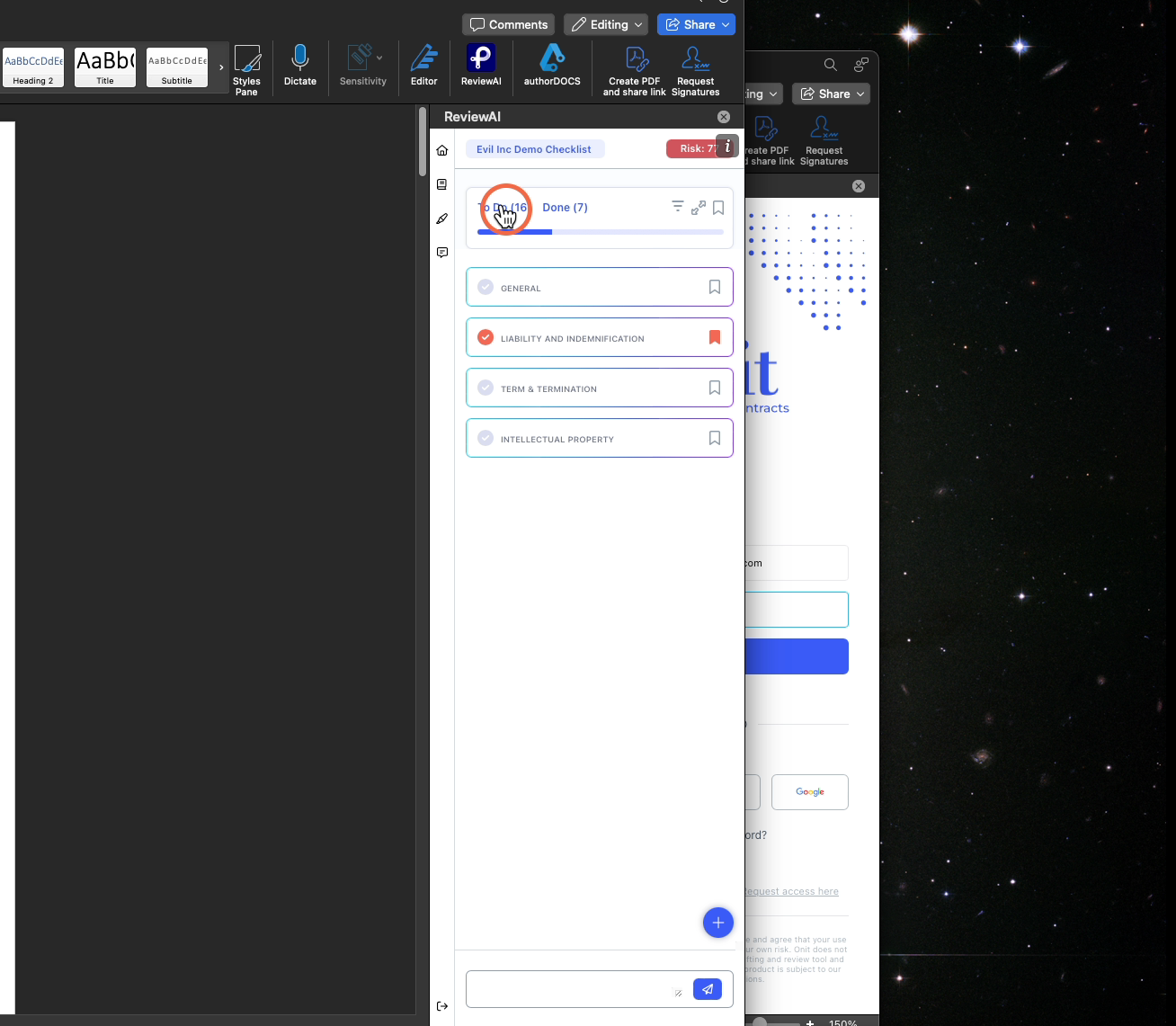The height and width of the screenshot is (1026, 1176).
Task: Click Create PDF and share link in front window
Action: pyautogui.click(x=635, y=71)
